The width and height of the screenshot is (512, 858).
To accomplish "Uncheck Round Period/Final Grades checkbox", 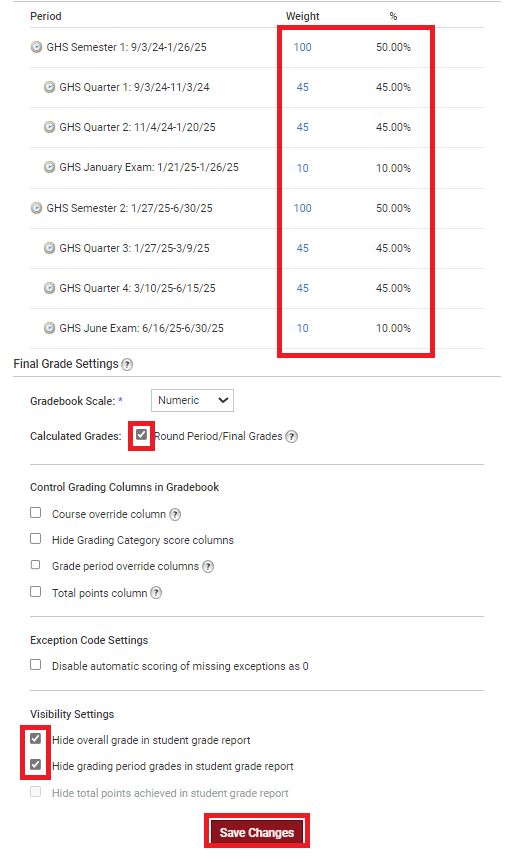I will [x=142, y=435].
